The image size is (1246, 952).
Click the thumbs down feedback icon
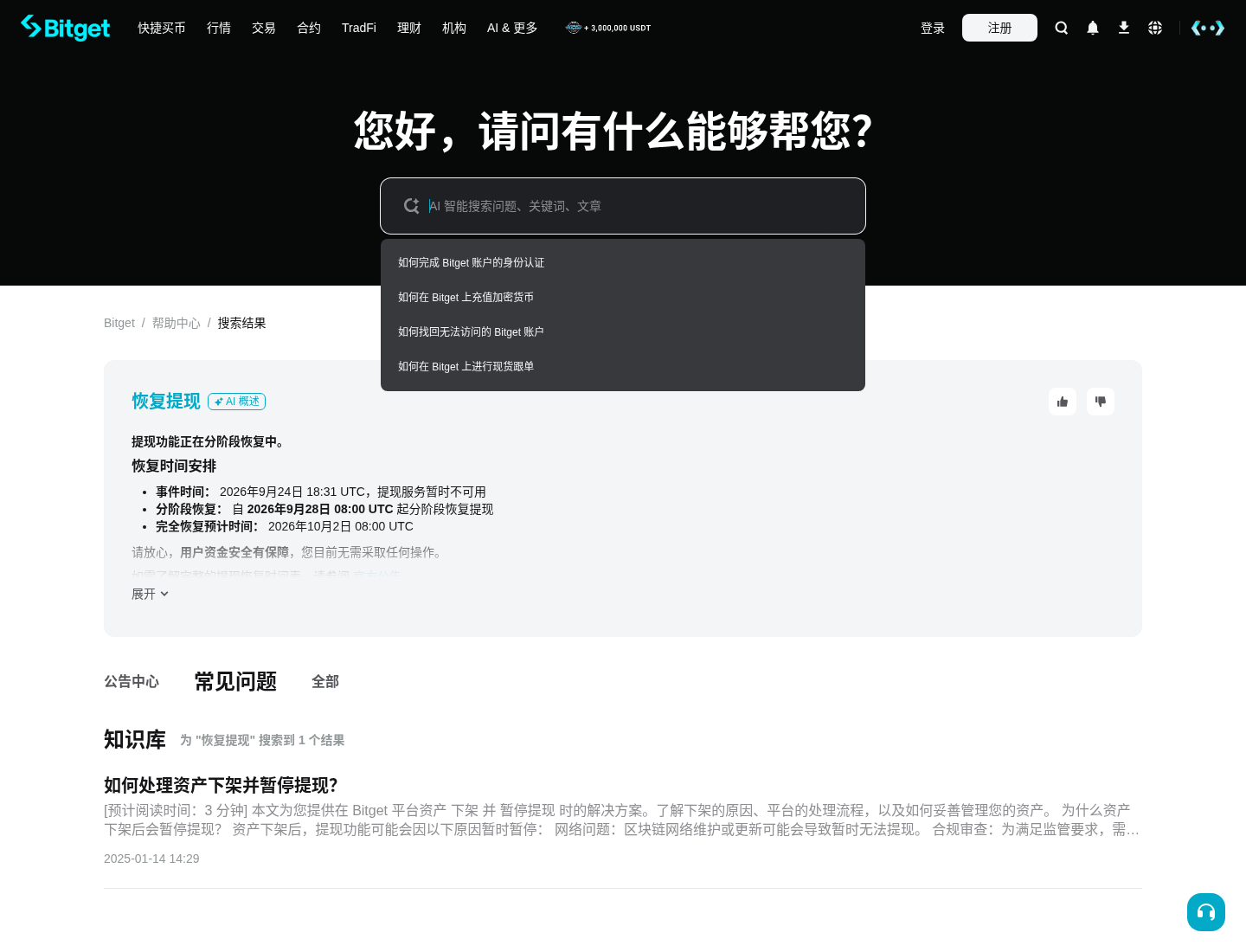1101,402
